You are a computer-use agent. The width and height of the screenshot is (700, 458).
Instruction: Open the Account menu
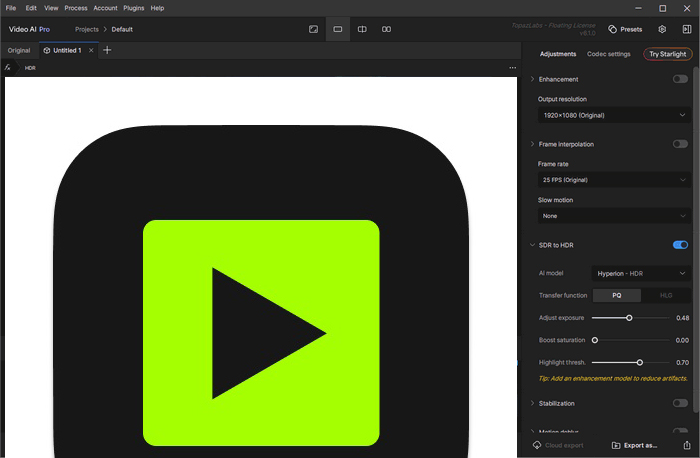[x=105, y=8]
